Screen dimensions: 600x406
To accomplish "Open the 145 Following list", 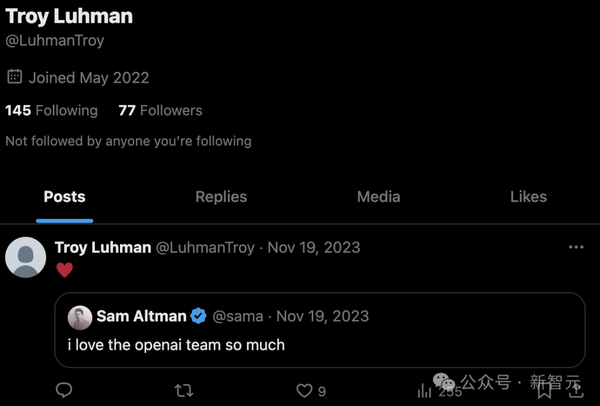I will point(51,111).
